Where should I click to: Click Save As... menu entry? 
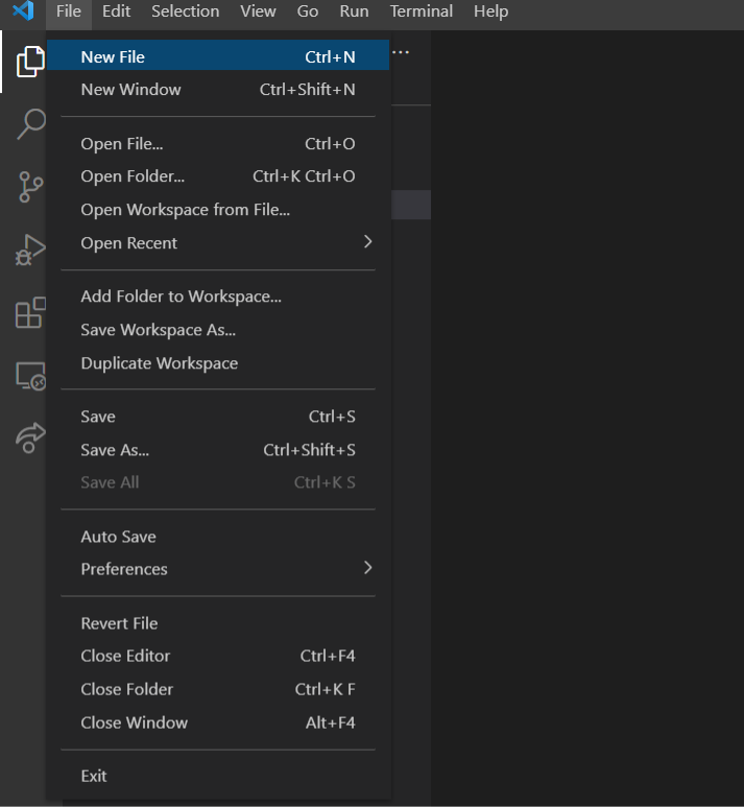tap(218, 450)
